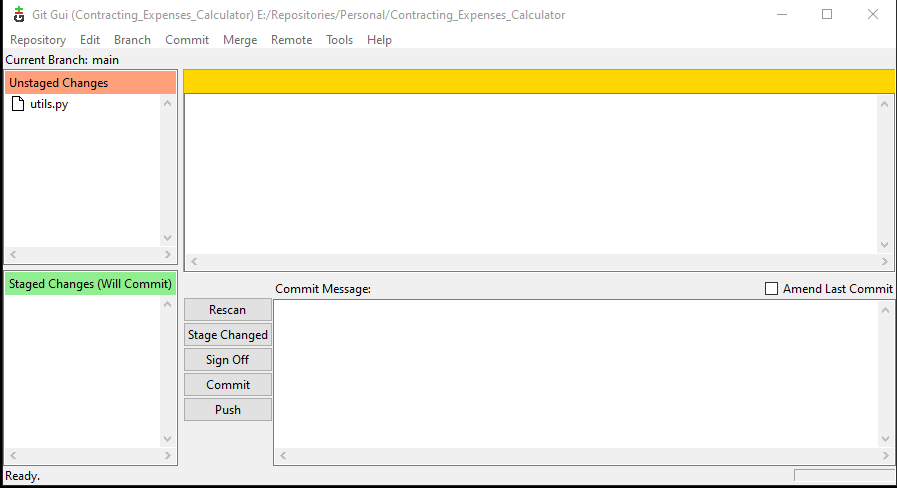Select utils.py in Unstaged Changes list
897x488 pixels.
49,104
